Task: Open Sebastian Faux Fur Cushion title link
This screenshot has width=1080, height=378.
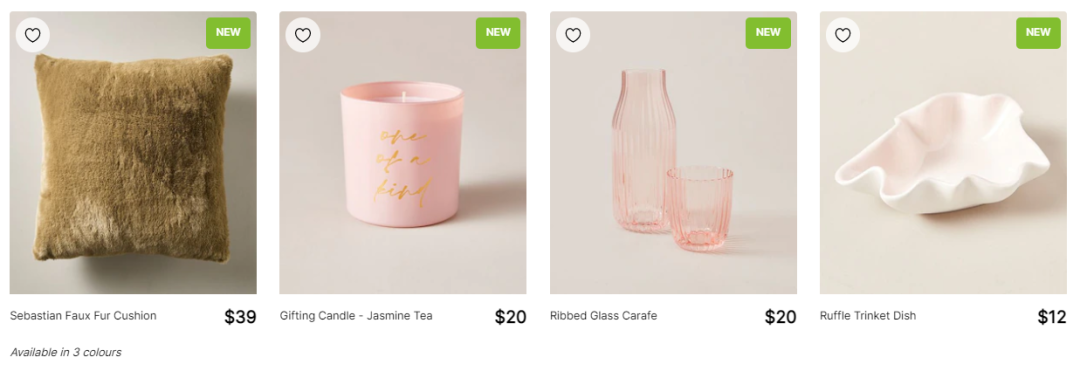Action: point(83,316)
